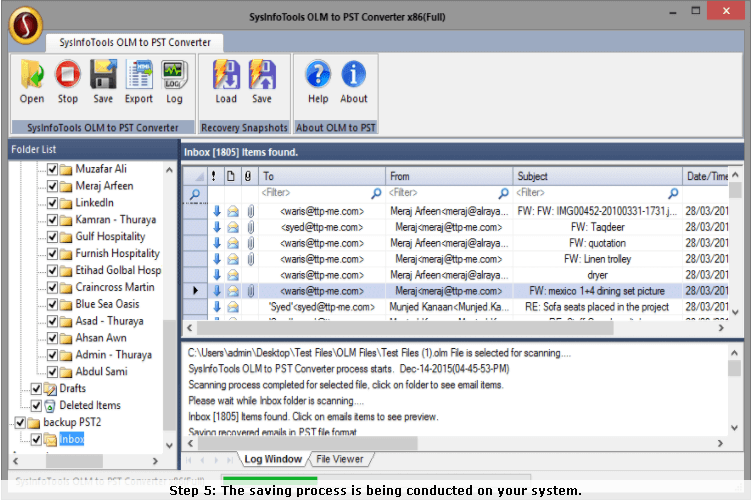752x502 pixels.
Task: Click email grid scroll right arrow
Action: [720, 328]
